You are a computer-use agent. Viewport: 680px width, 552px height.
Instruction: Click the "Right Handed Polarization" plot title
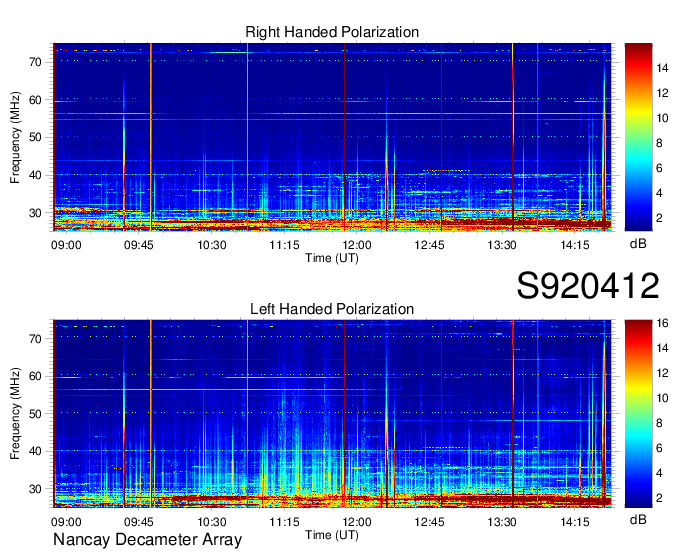click(x=332, y=32)
